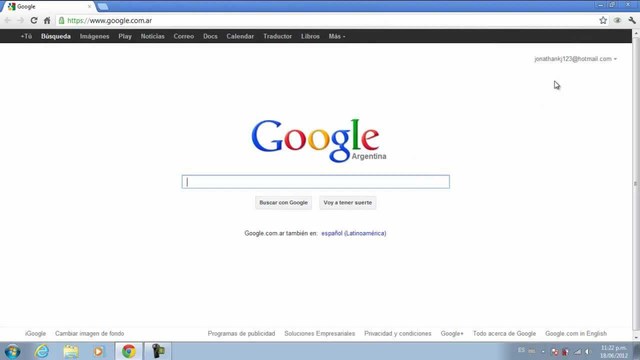This screenshot has width=640, height=360.
Task: Open Privacidad y condiciones link
Action: [398, 333]
